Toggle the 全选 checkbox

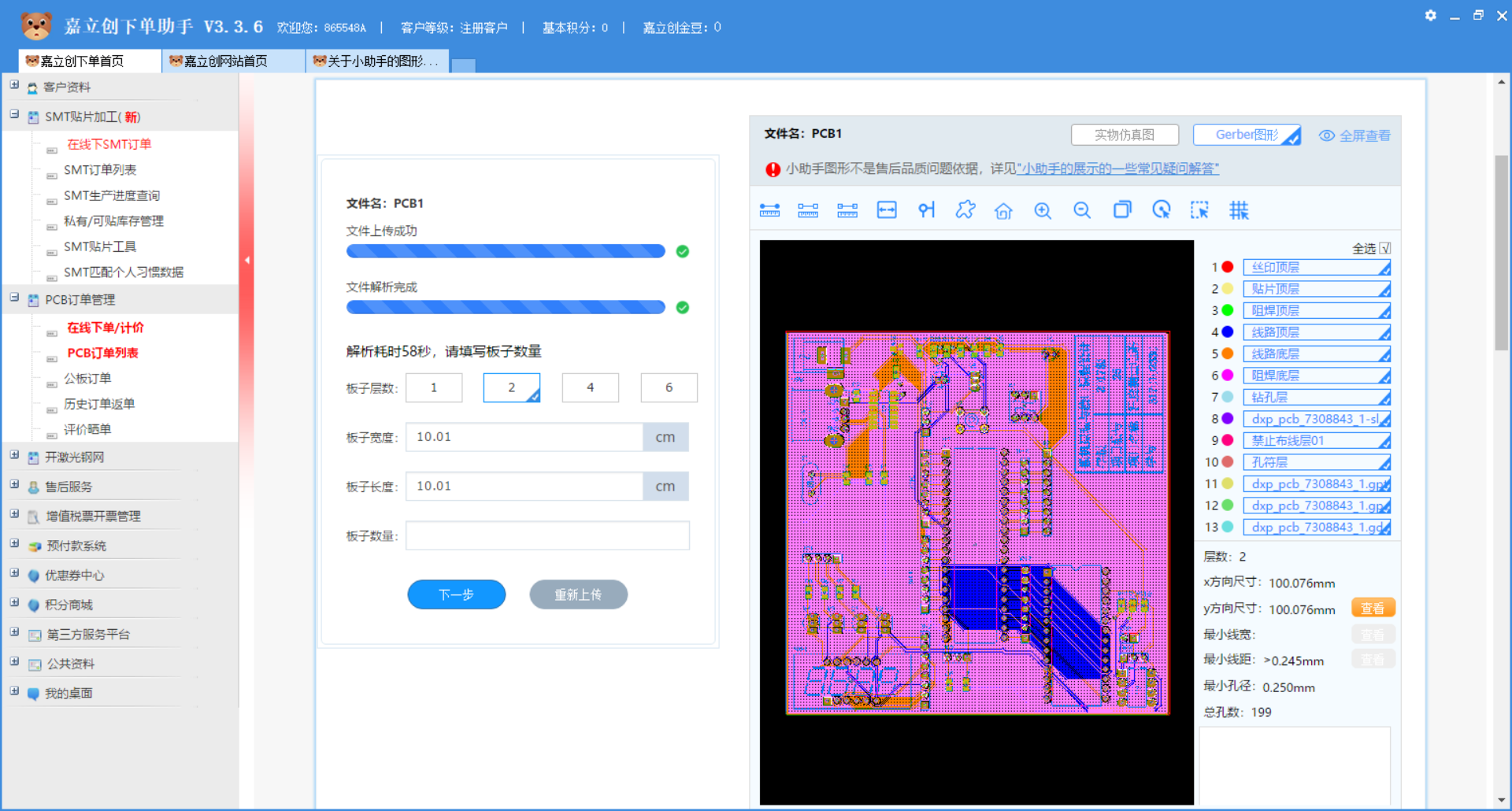coord(1385,248)
